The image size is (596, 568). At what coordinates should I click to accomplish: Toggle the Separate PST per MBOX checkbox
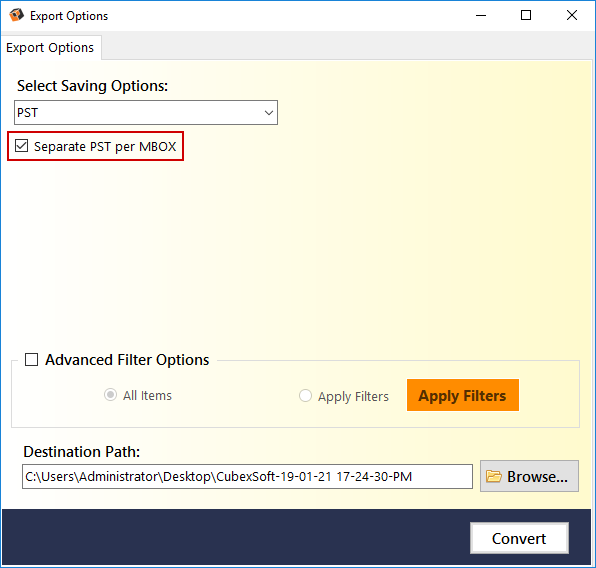point(21,146)
